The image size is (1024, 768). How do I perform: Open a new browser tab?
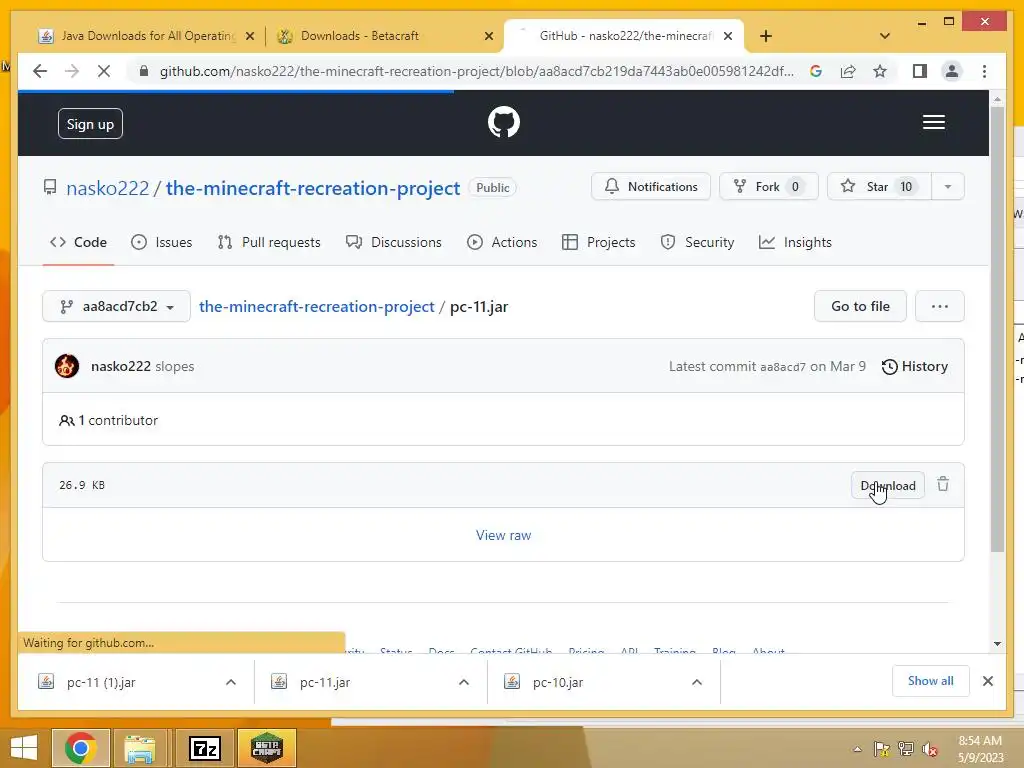point(766,36)
